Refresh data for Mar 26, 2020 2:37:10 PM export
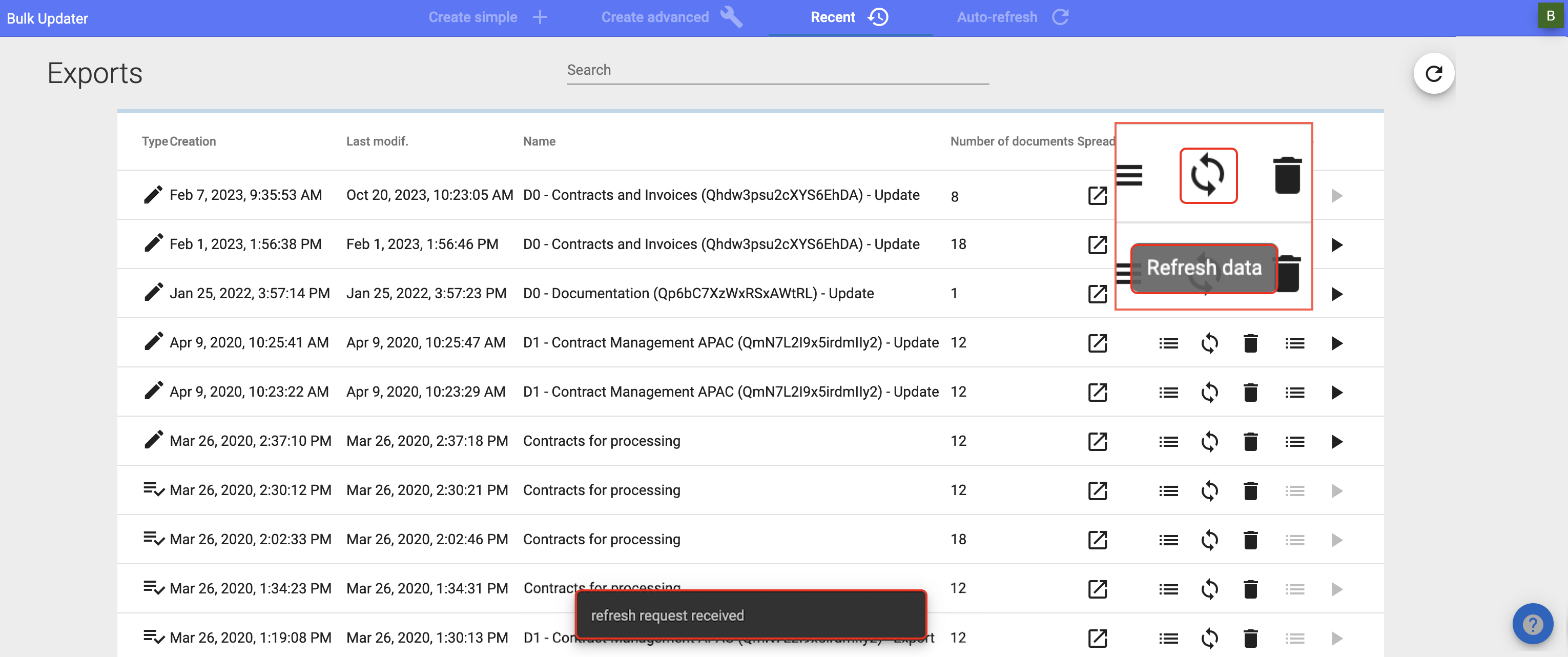This screenshot has height=657, width=1568. click(x=1209, y=441)
